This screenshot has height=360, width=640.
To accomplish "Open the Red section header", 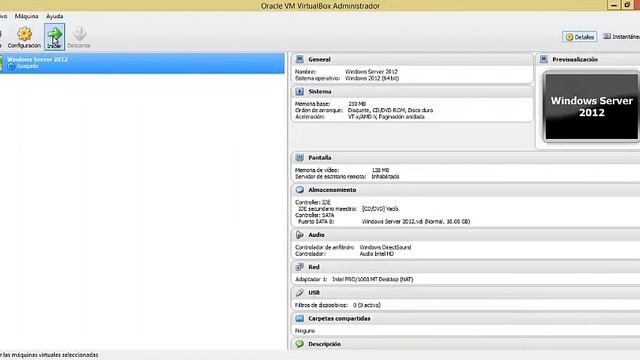I will point(466,267).
